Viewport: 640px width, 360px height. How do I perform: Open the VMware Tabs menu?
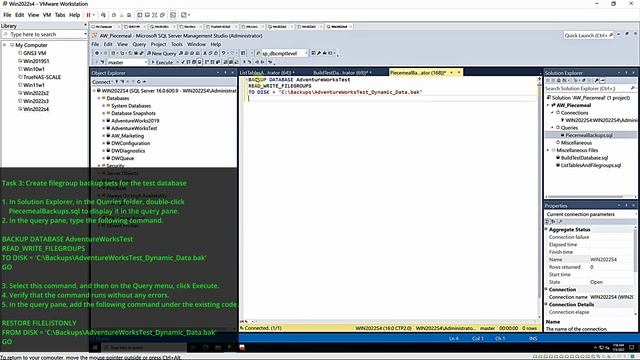[60, 15]
